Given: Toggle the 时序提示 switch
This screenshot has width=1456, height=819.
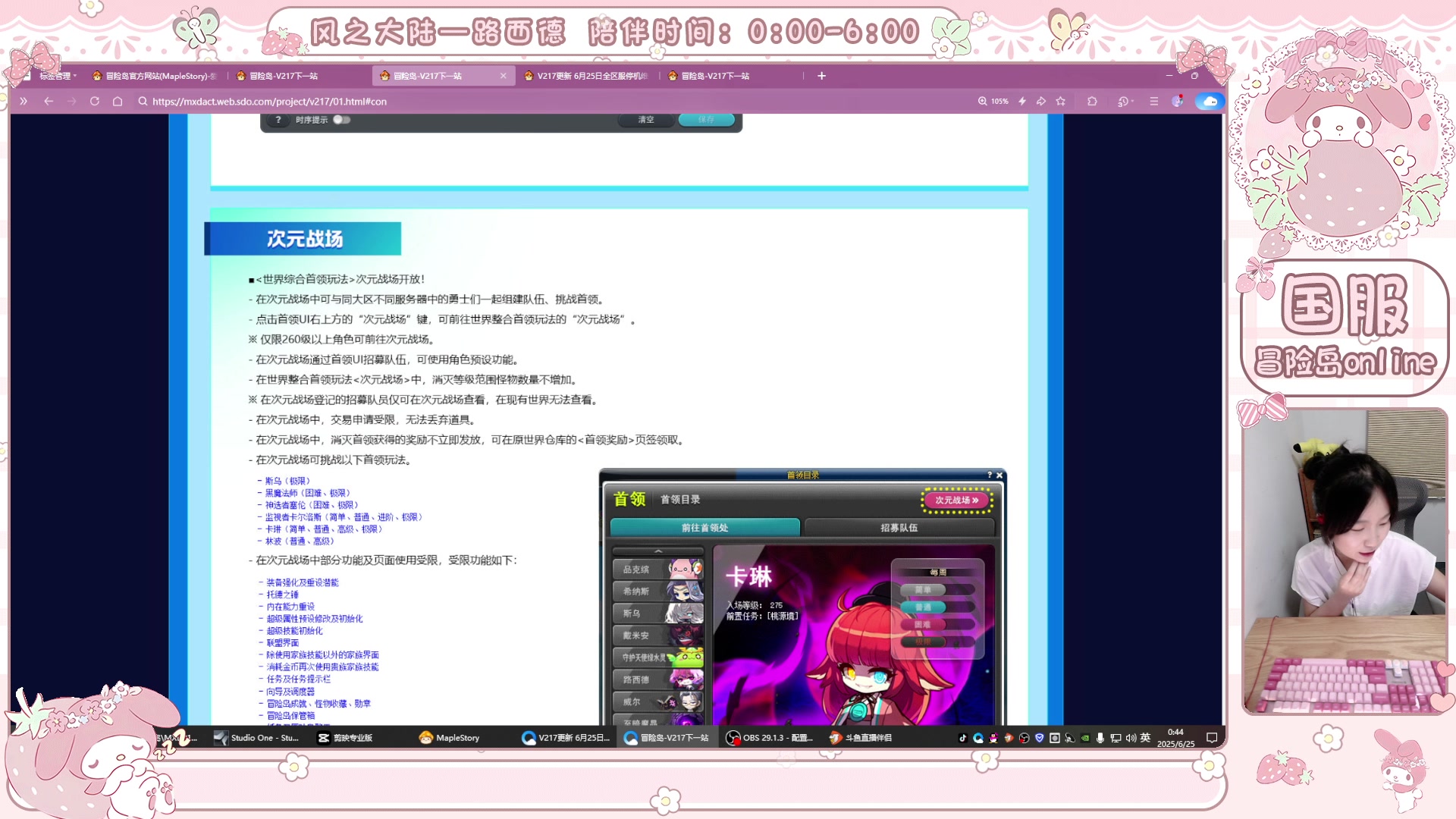Looking at the screenshot, I should pos(341,120).
